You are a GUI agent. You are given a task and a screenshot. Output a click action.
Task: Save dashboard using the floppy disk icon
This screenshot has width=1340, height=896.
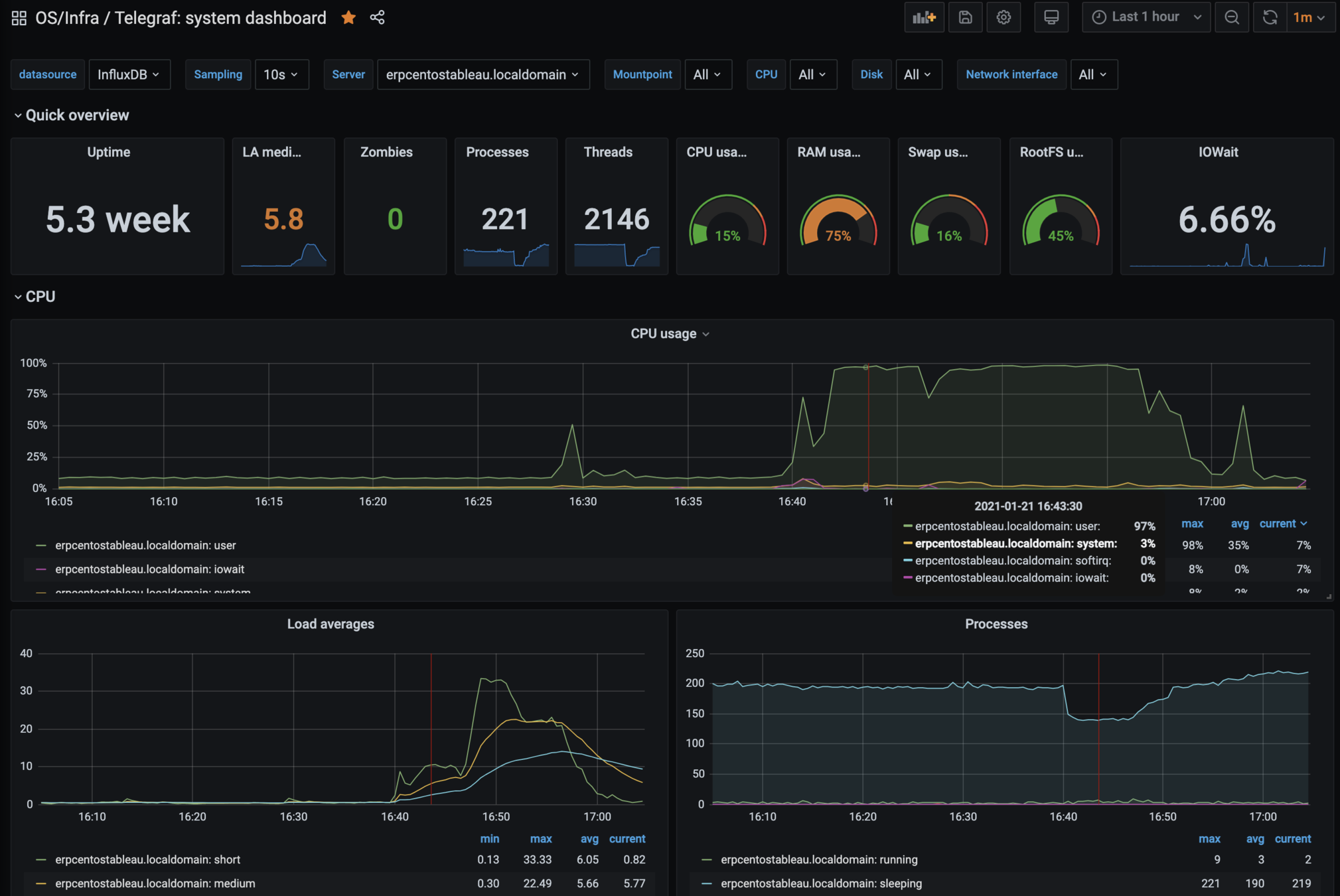(x=965, y=17)
